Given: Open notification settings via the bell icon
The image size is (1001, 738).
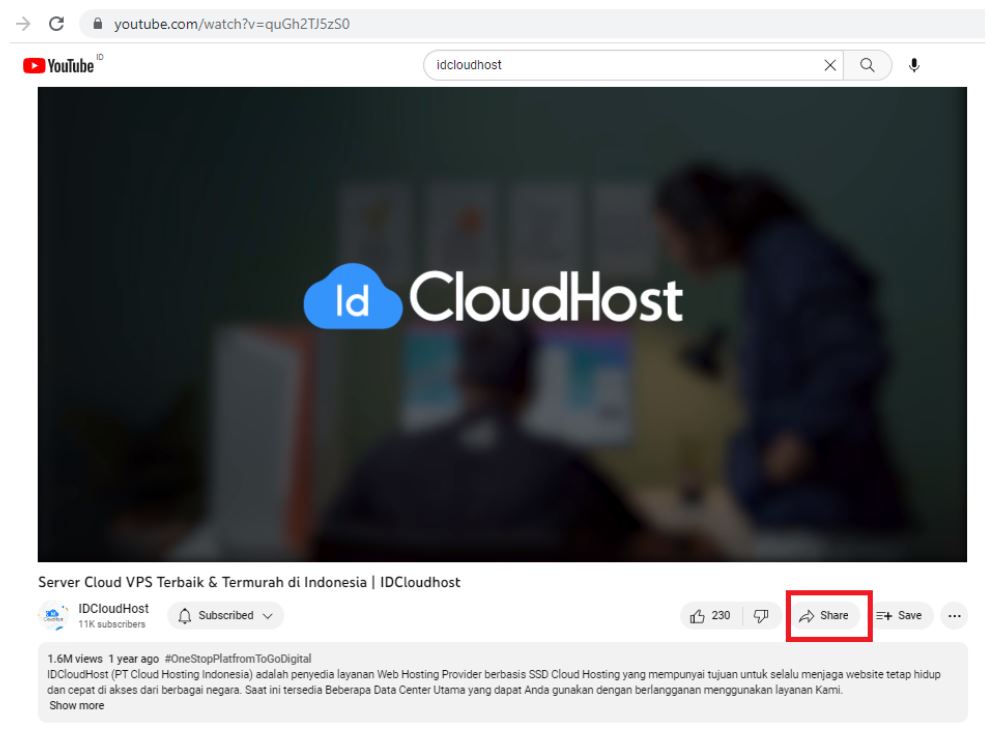Looking at the screenshot, I should 184,616.
